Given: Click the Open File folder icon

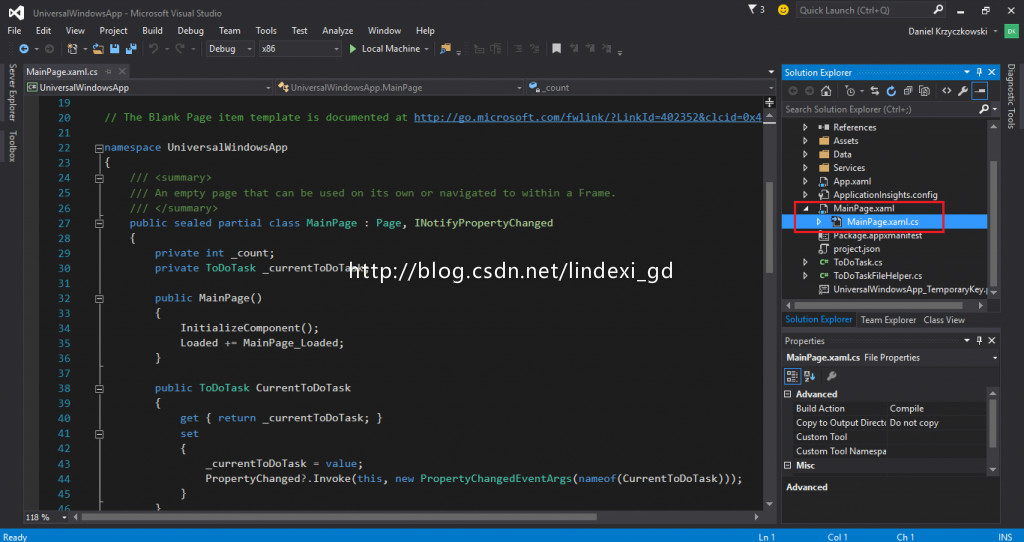Looking at the screenshot, I should (98, 49).
